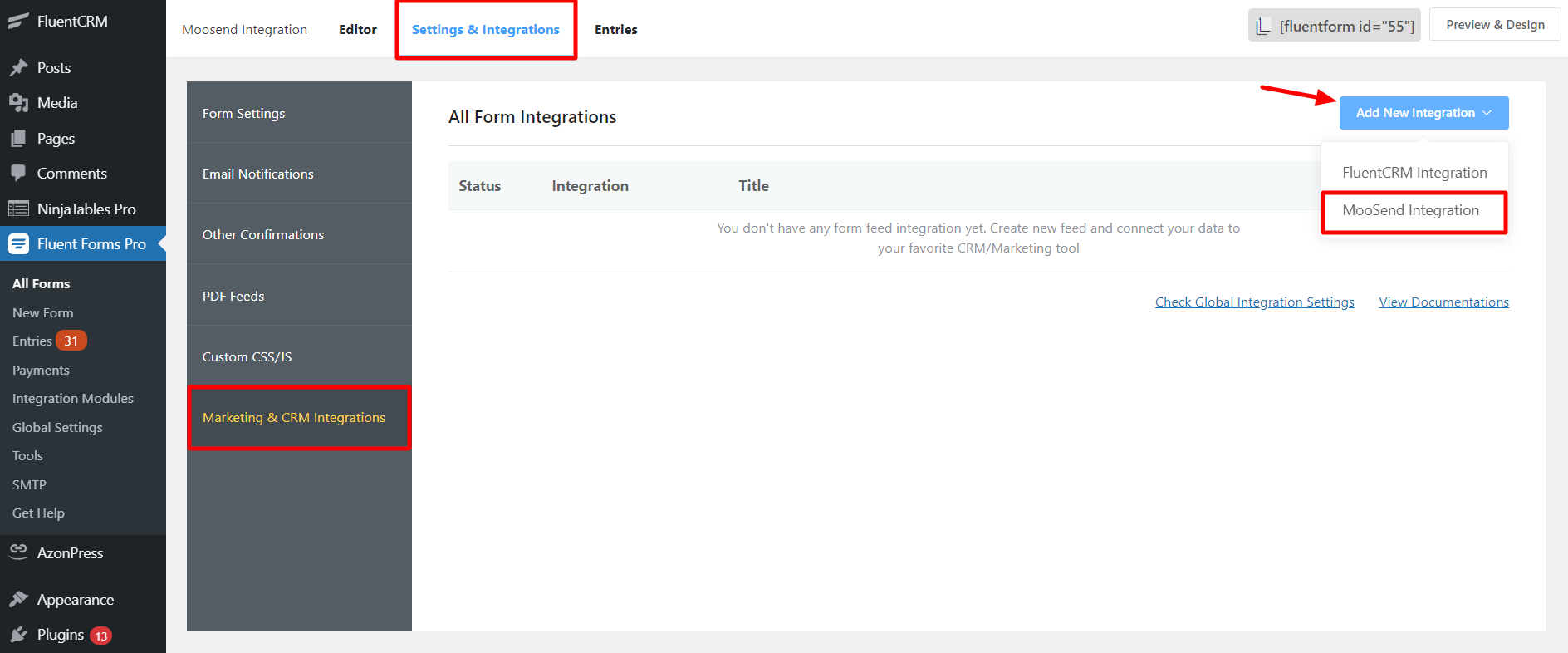
Task: Click the Plugins update badge 13
Action: [x=100, y=636]
